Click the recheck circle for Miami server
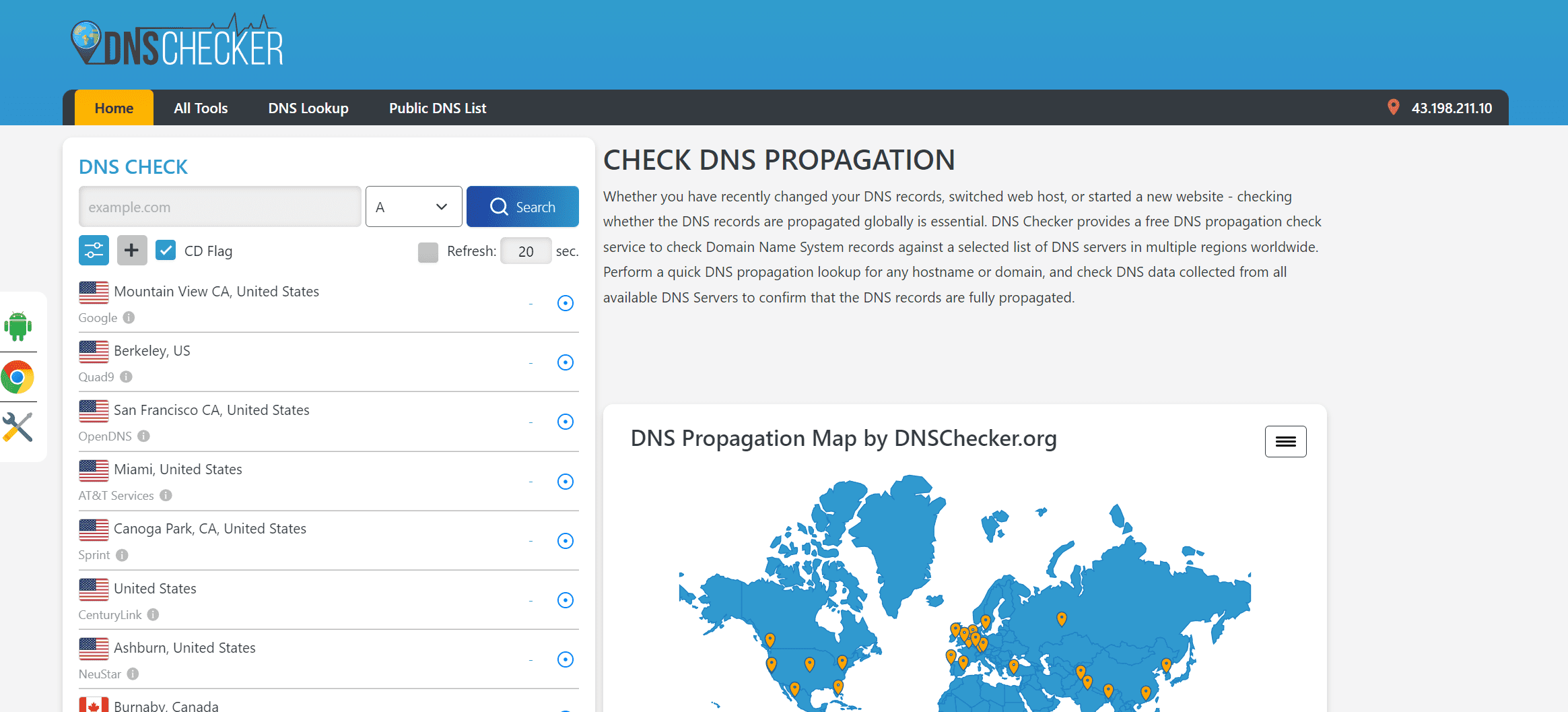Image resolution: width=1568 pixels, height=712 pixels. pyautogui.click(x=566, y=482)
